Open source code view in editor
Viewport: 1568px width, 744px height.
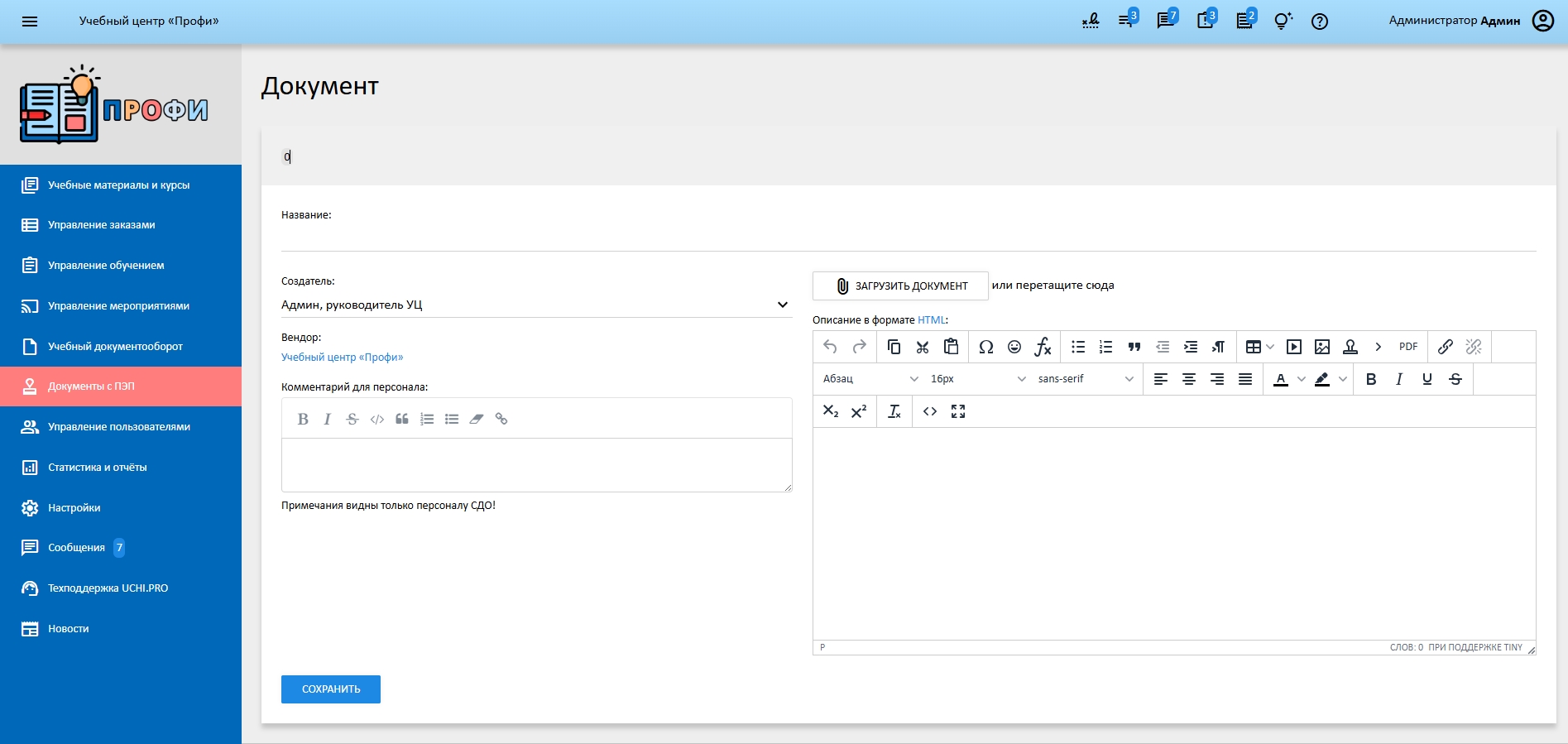click(x=930, y=411)
